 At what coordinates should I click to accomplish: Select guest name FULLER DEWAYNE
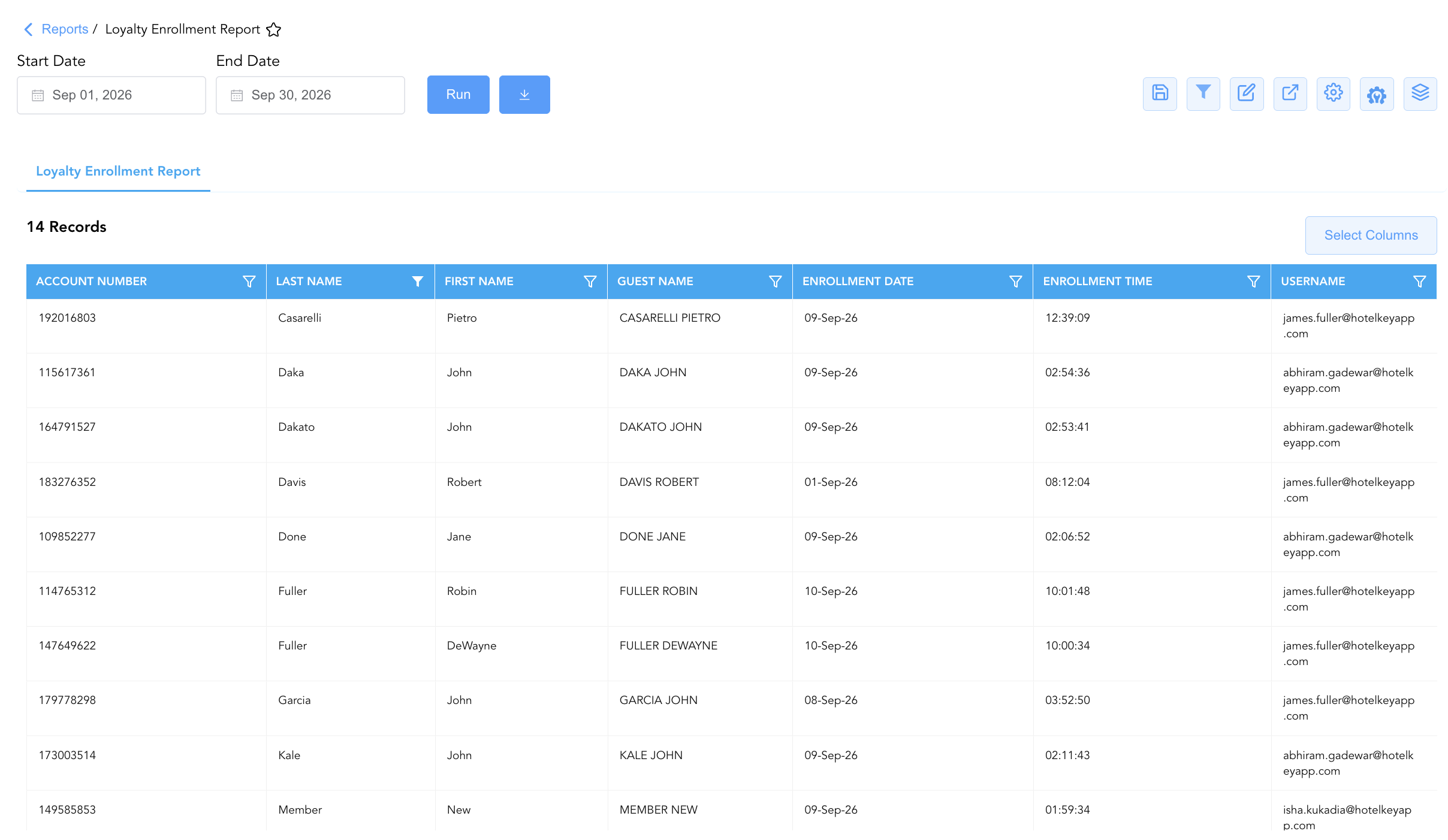[x=668, y=646]
